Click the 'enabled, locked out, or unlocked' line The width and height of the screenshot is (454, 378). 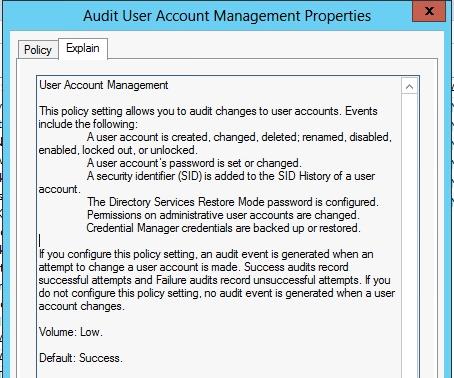coord(118,150)
